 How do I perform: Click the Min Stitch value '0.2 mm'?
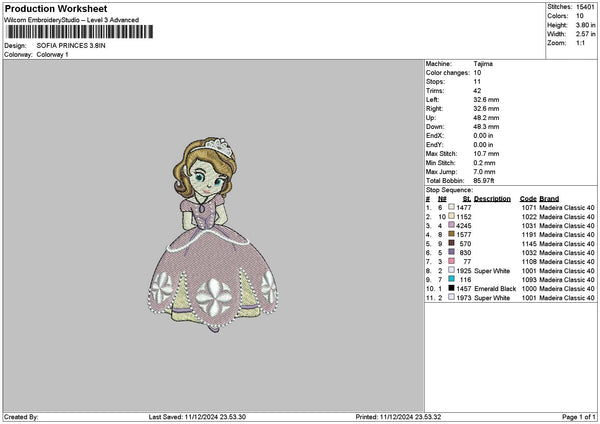pos(484,163)
